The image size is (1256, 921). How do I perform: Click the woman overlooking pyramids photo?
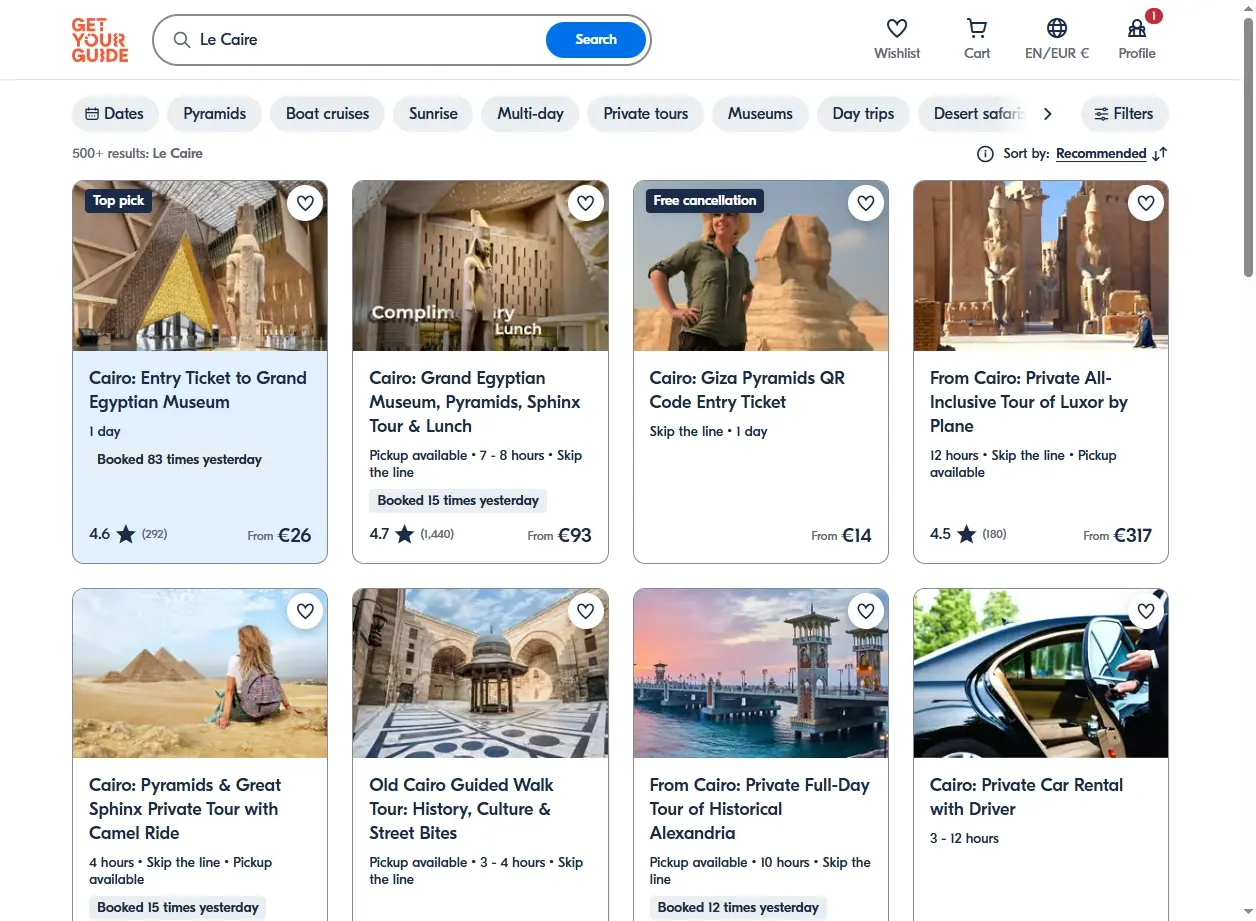click(200, 673)
